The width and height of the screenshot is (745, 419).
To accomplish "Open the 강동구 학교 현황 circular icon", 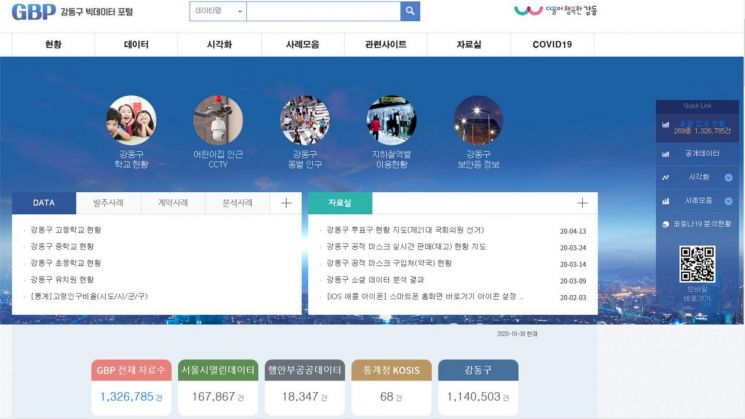I will tap(131, 120).
